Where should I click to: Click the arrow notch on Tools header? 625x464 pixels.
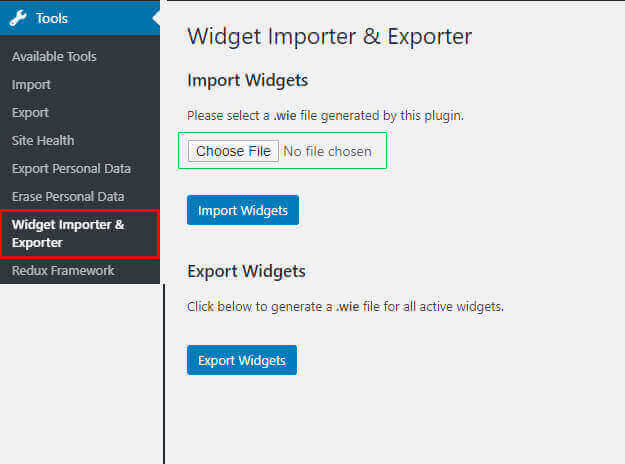155,18
